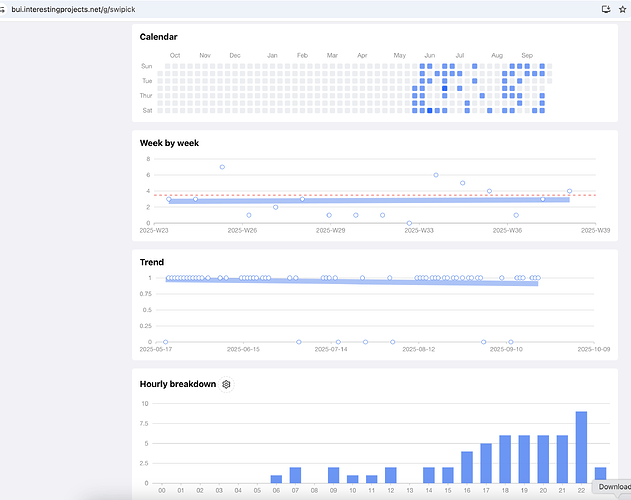Focus the address bar showing bui.interestingprojects.net/g/swipick
Image resolution: width=631 pixels, height=500 pixels.
click(x=73, y=9)
